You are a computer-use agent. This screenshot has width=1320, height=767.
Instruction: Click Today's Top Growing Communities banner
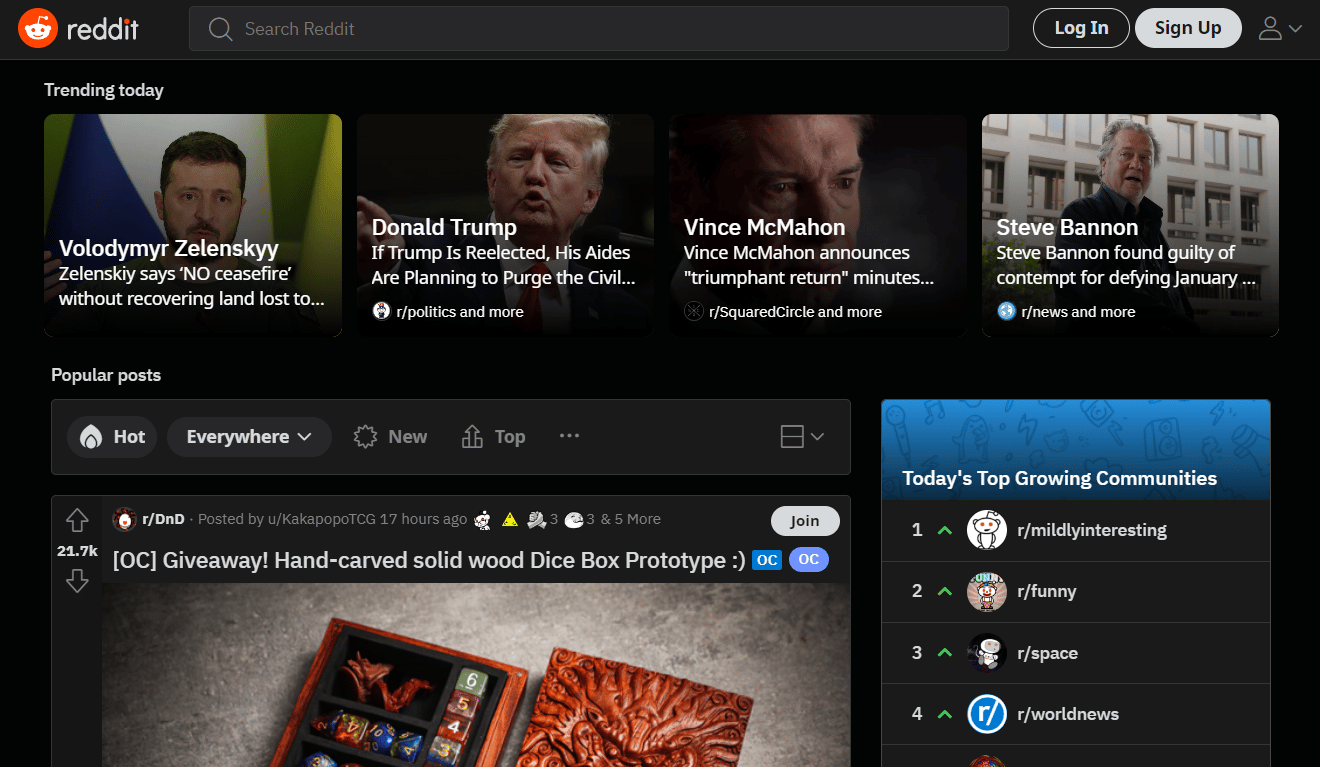tap(1076, 450)
